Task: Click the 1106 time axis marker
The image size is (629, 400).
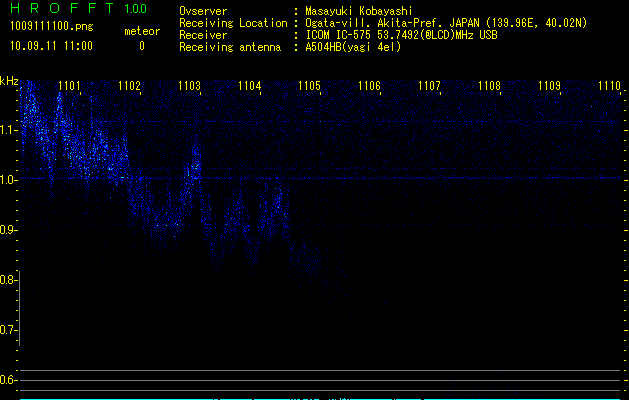Action: (x=369, y=86)
